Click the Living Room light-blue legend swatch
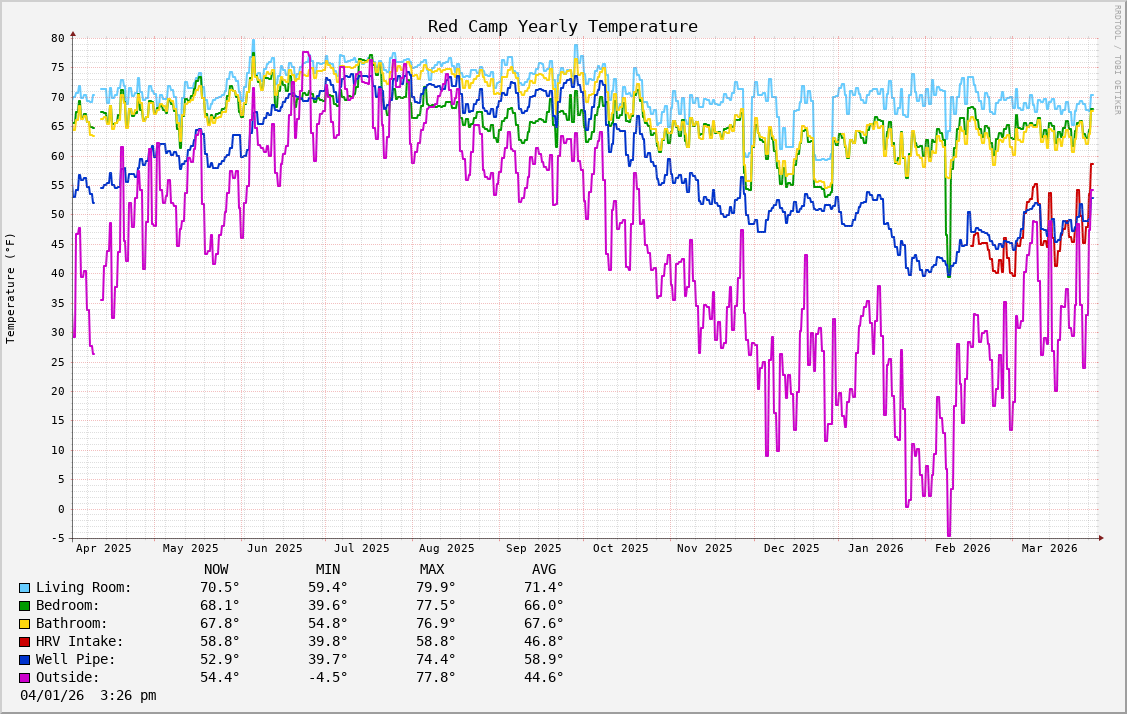1127x714 pixels. (x=24, y=588)
